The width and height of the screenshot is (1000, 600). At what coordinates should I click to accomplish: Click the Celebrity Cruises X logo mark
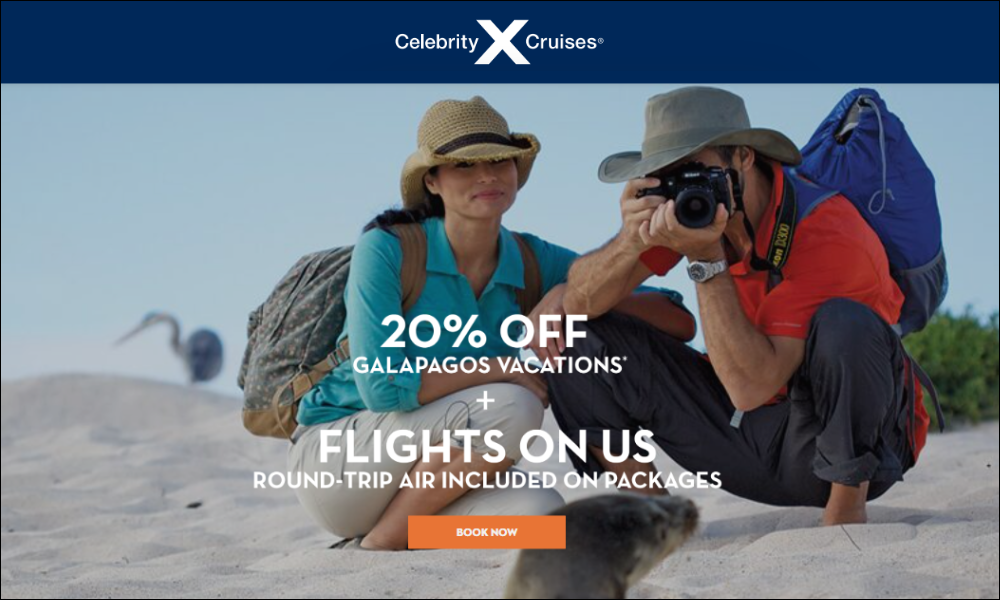[503, 41]
